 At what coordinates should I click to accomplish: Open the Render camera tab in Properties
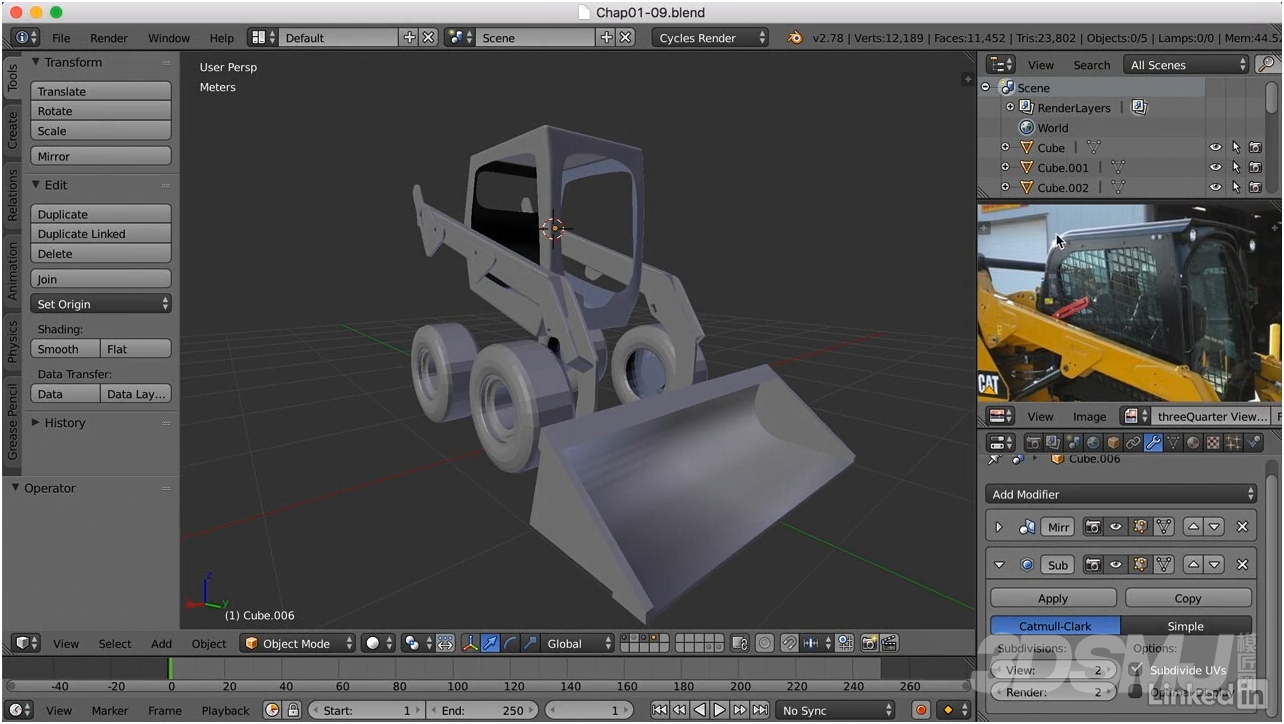1033,442
